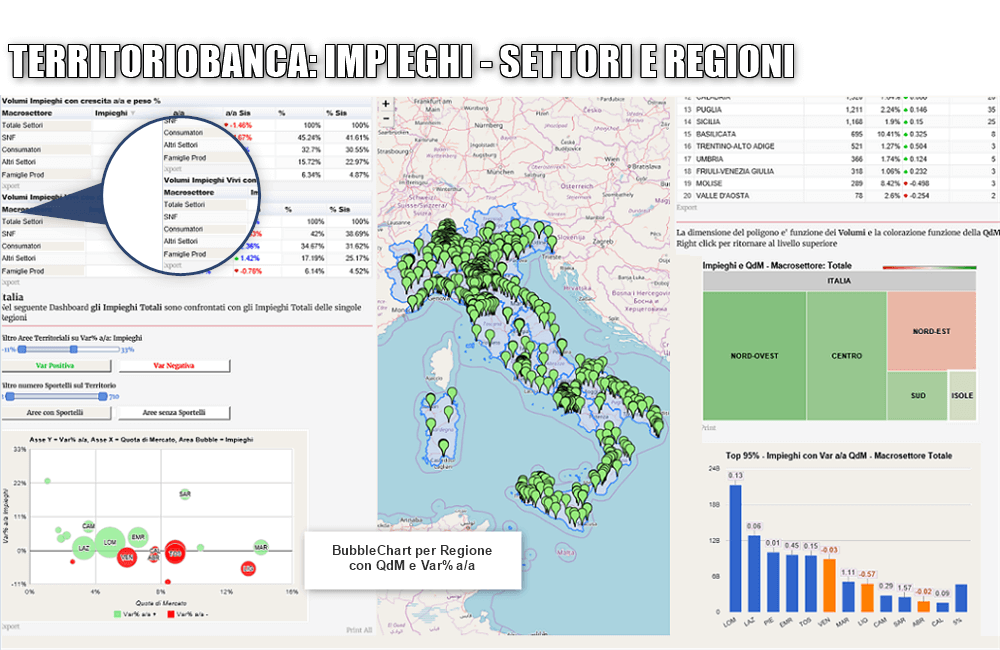
Task: Click Export under the regions ranking table
Action: (686, 207)
